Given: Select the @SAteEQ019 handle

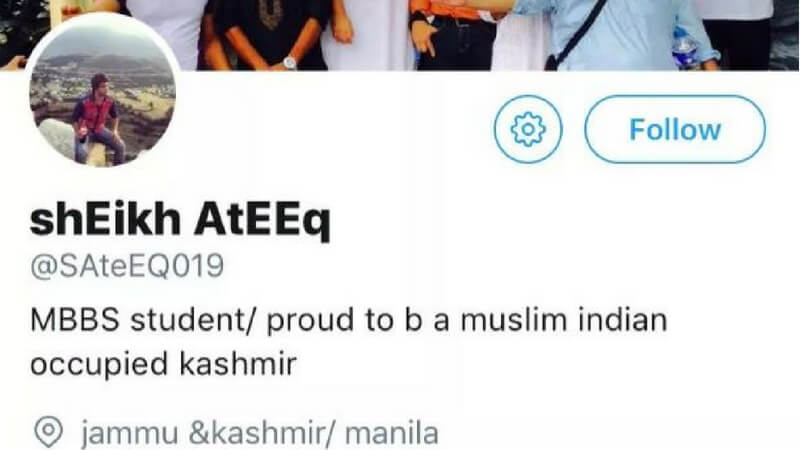Looking at the screenshot, I should pos(127,266).
